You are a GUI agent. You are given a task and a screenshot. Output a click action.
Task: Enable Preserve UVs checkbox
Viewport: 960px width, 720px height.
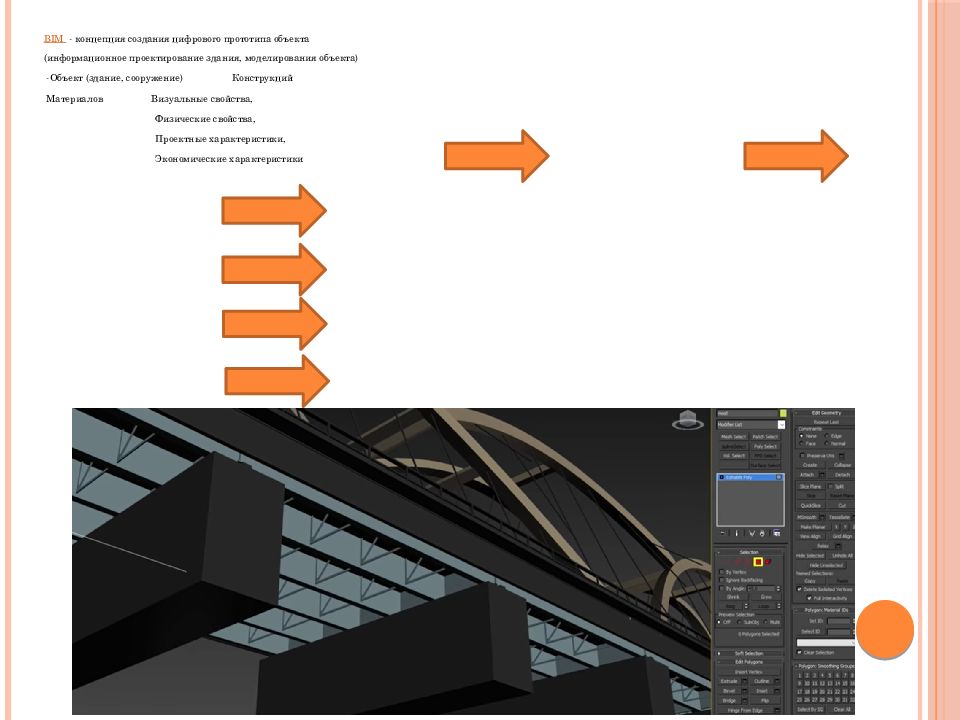802,456
